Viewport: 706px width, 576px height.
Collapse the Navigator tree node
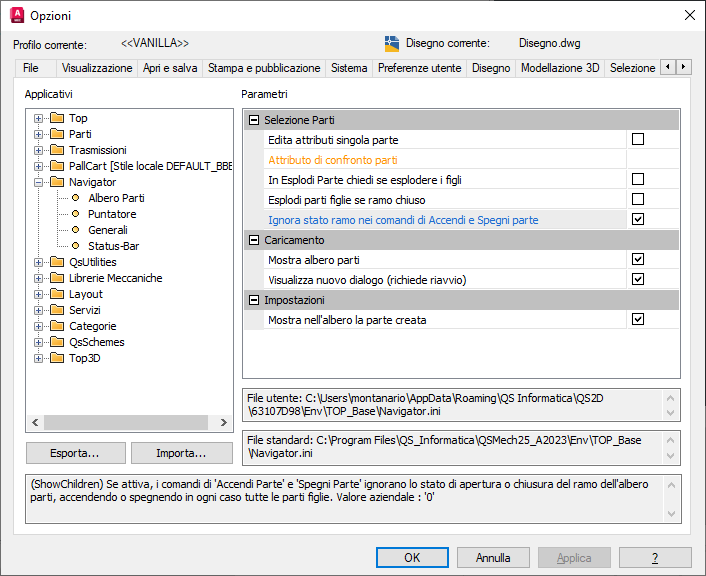[x=39, y=182]
